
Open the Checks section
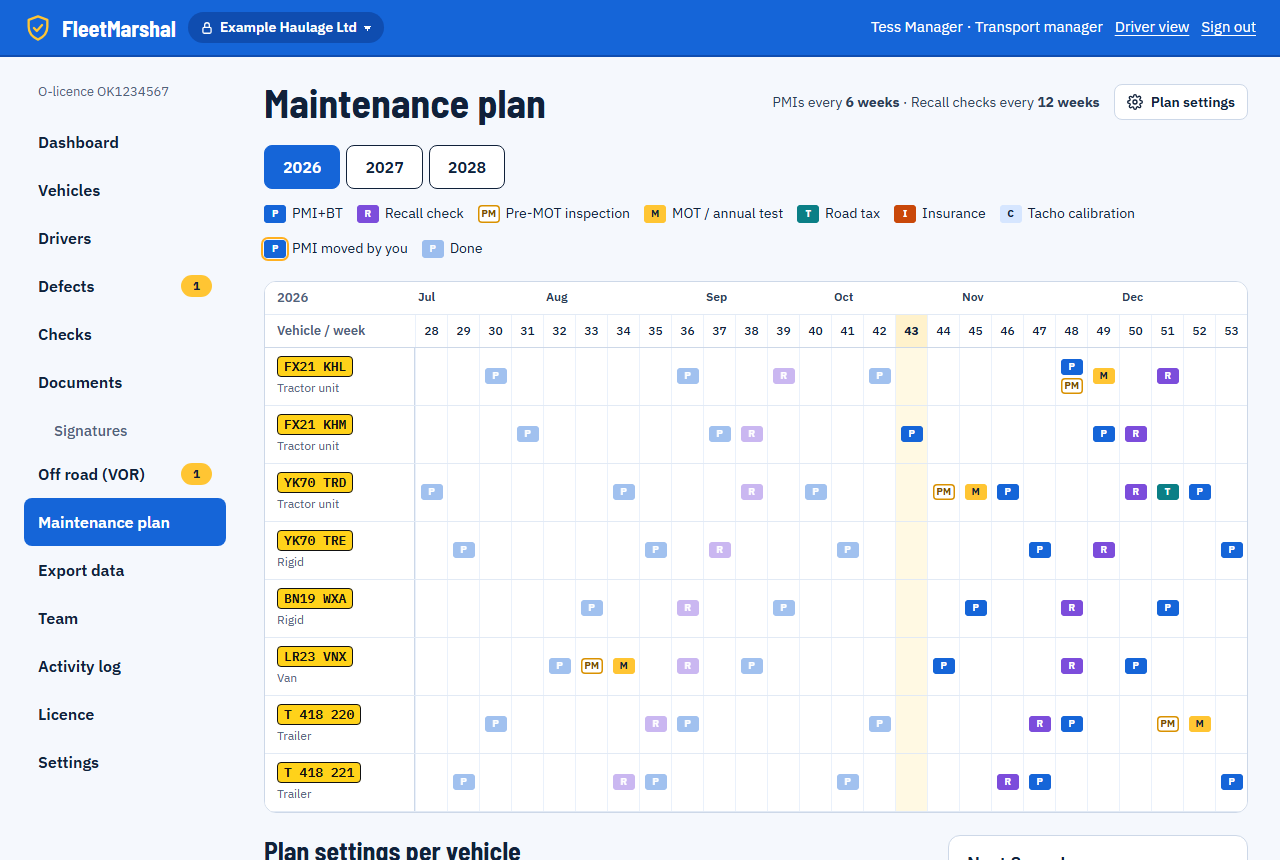click(x=125, y=334)
